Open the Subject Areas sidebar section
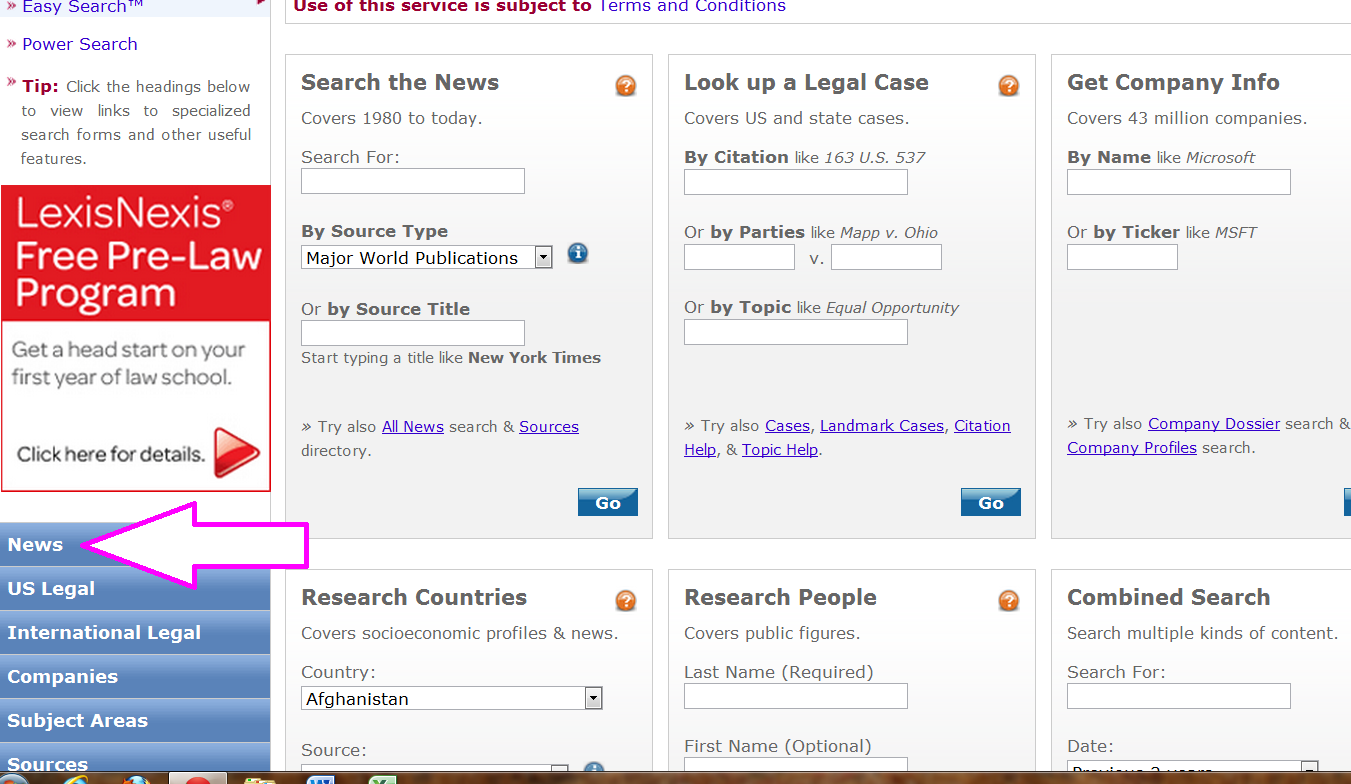1351x784 pixels. (135, 721)
